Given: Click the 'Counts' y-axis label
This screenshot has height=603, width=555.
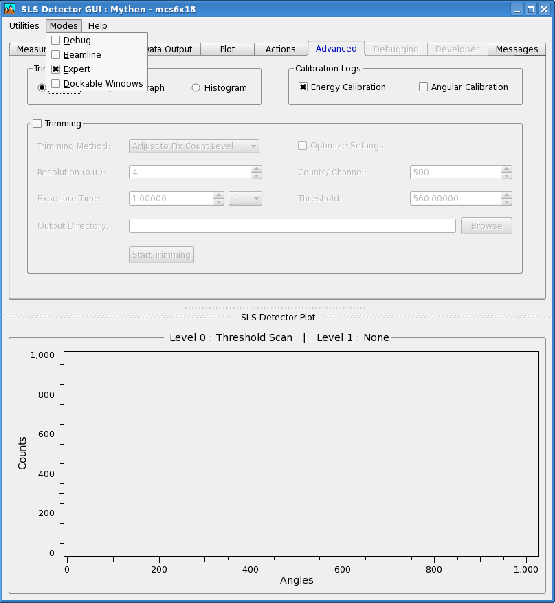Looking at the screenshot, I should (x=22, y=453).
